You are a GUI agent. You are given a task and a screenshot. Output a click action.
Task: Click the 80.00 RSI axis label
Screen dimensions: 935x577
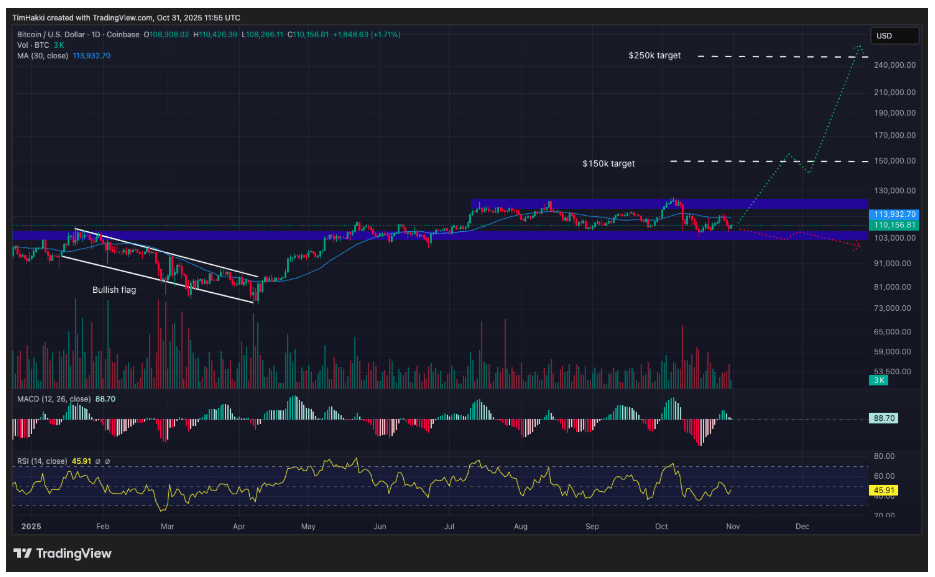coord(884,456)
